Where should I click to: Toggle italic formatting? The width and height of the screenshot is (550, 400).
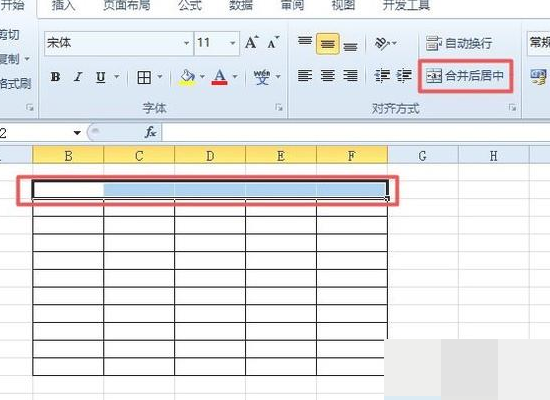tap(78, 77)
